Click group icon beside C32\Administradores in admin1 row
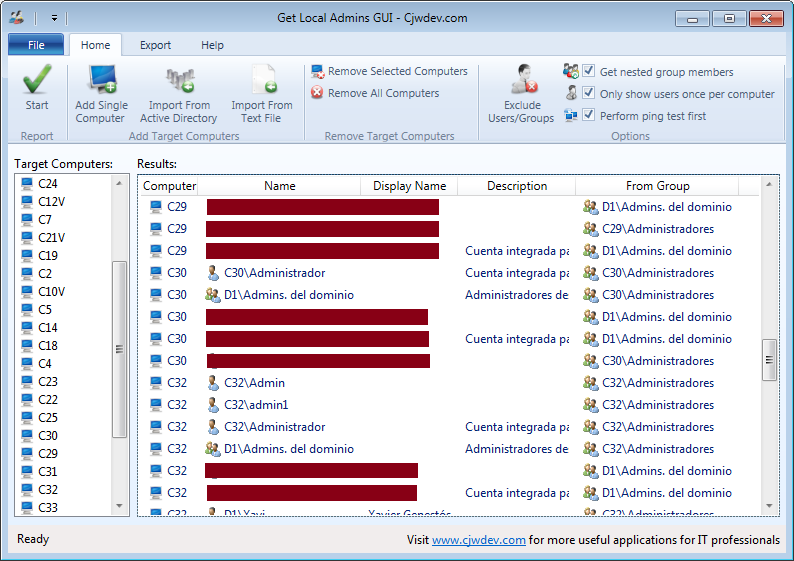Image resolution: width=794 pixels, height=561 pixels. (x=590, y=405)
